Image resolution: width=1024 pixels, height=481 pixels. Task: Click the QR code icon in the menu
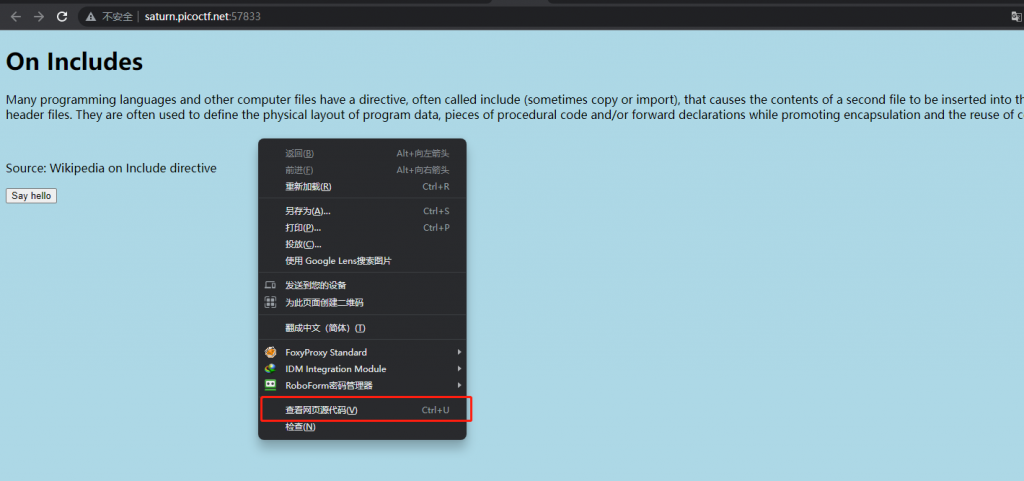[270, 302]
